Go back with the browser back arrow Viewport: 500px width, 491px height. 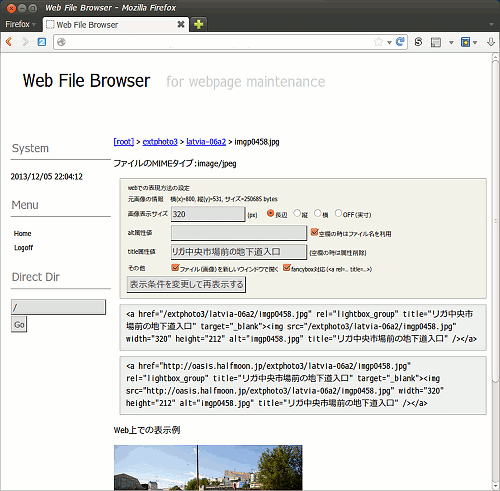click(x=9, y=42)
